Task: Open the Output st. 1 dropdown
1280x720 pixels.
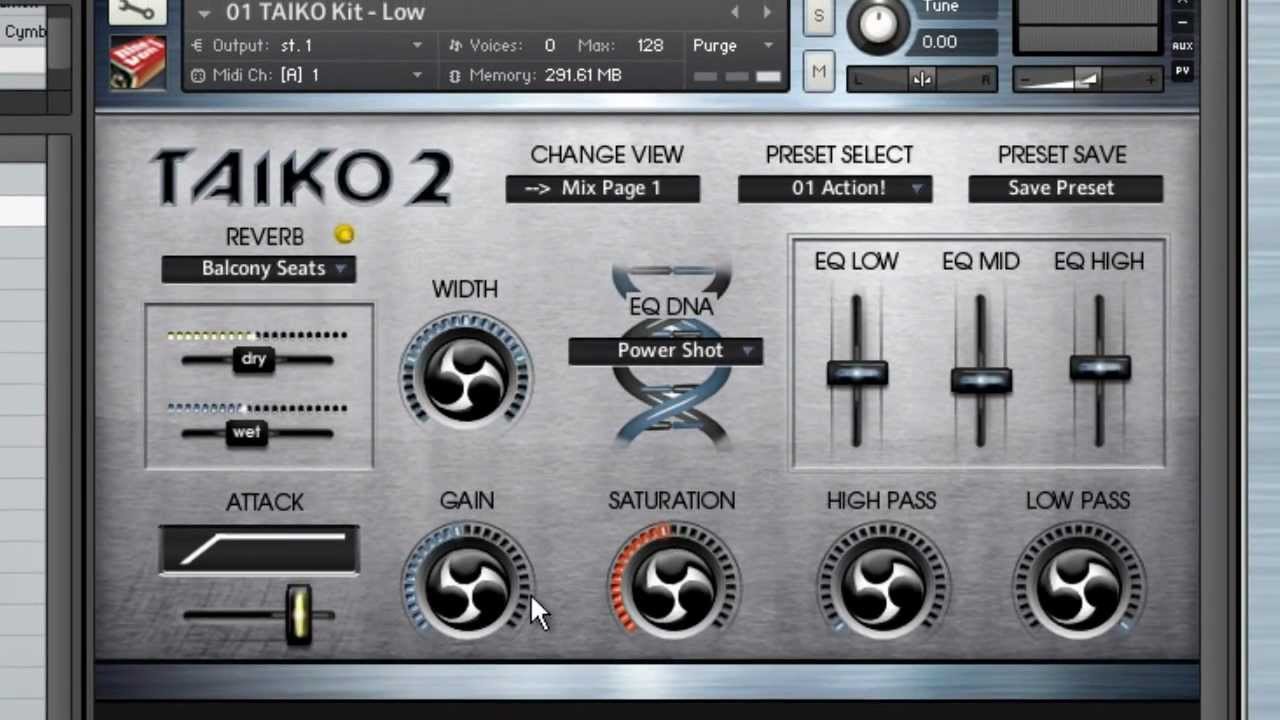Action: (x=306, y=45)
